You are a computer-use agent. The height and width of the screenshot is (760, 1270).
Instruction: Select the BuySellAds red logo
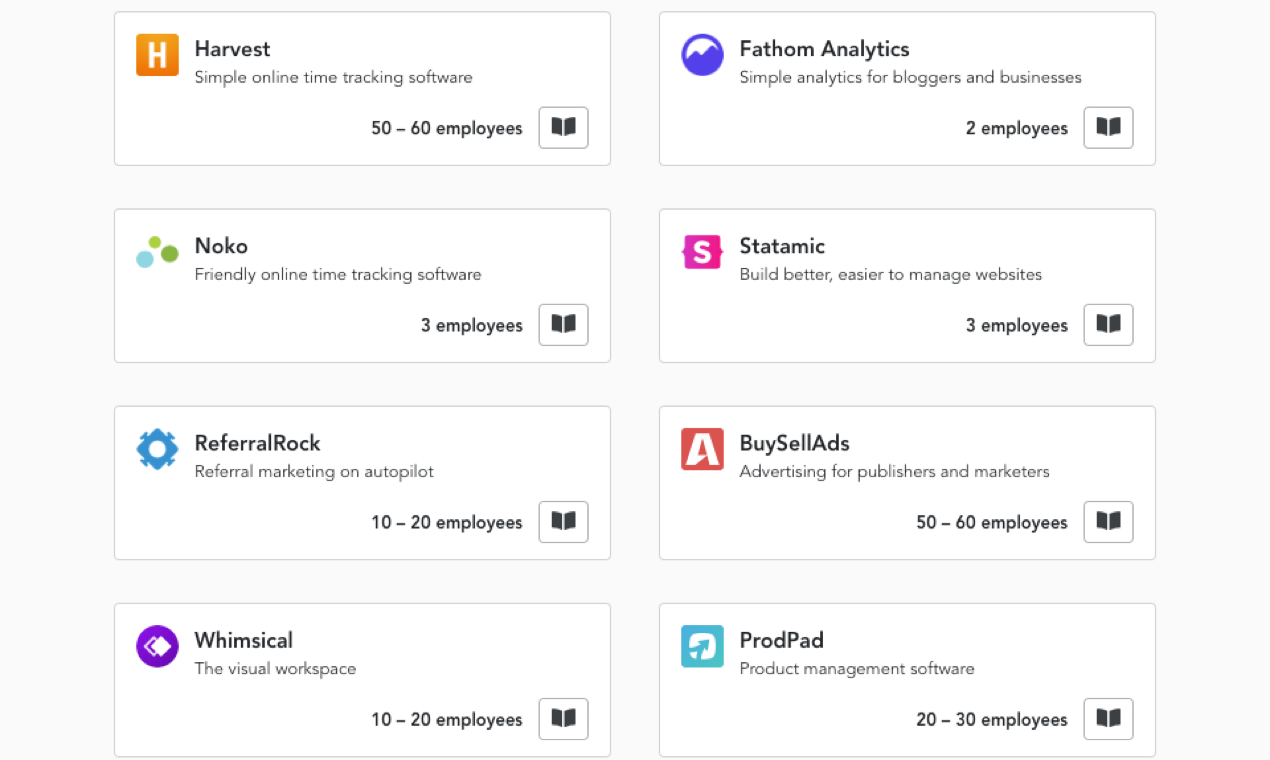click(x=702, y=449)
